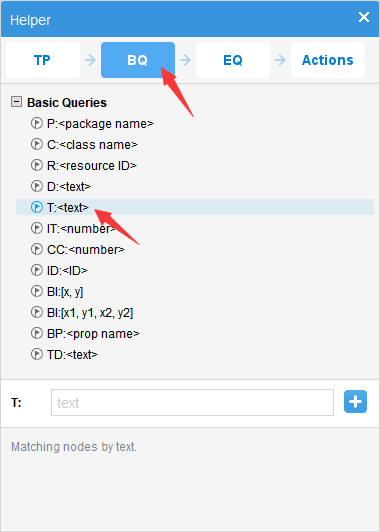Screen dimensions: 380x532
Task: Choose the ID:<ID> query item
Action: [x=67, y=270]
